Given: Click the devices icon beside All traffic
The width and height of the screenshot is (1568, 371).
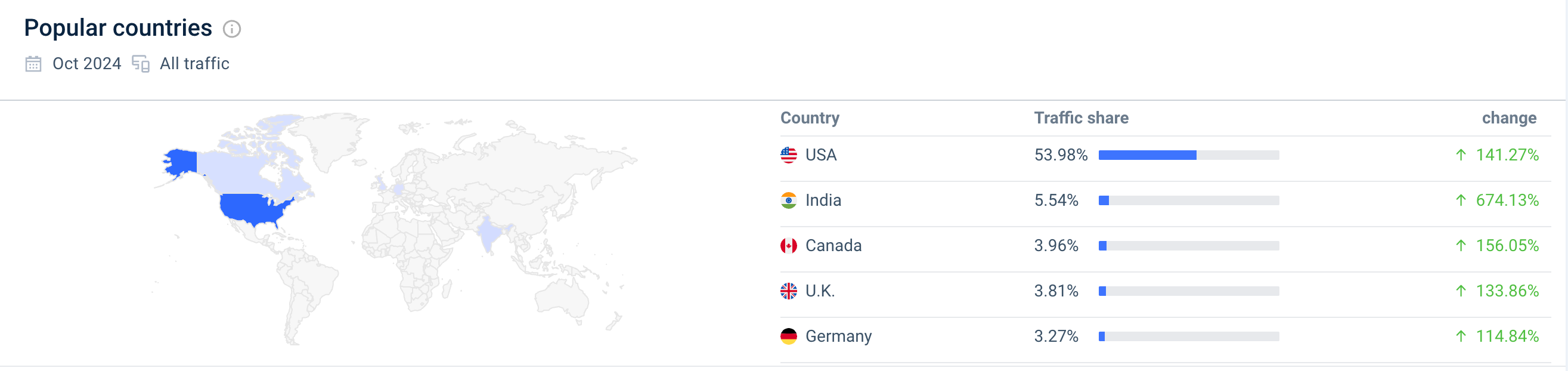Looking at the screenshot, I should [141, 64].
